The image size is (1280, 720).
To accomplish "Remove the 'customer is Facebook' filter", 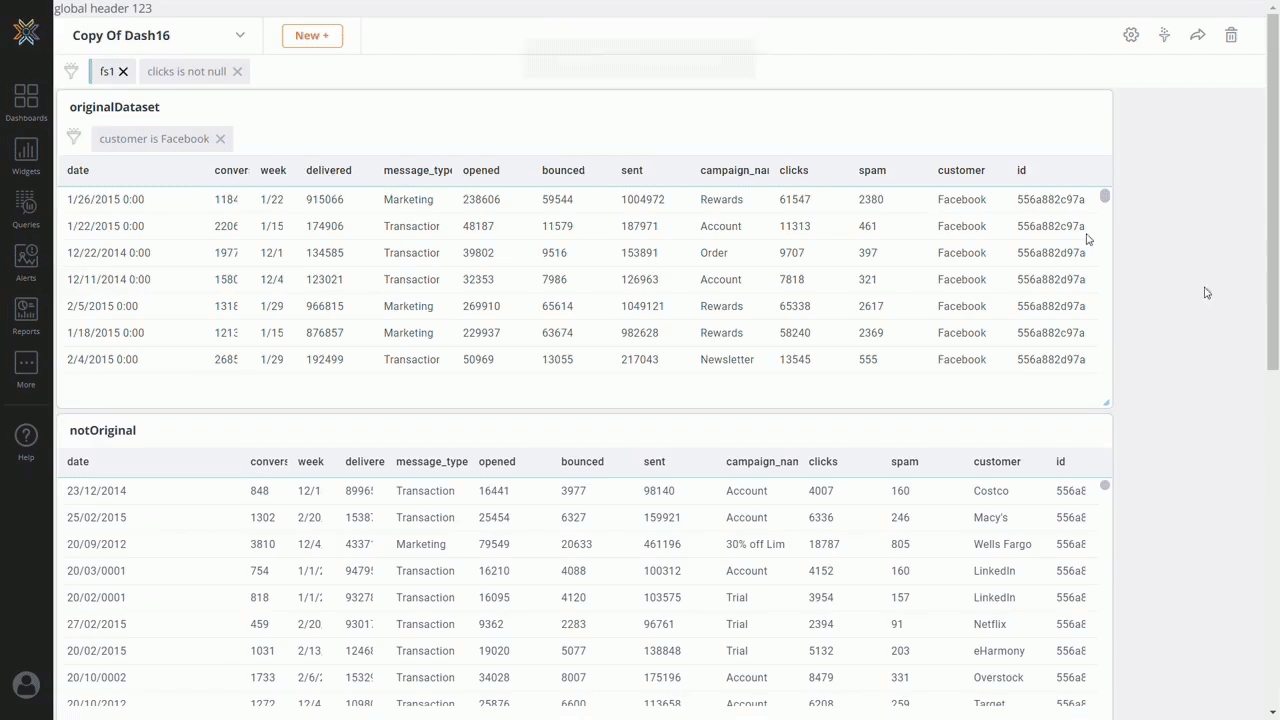I will coord(220,139).
